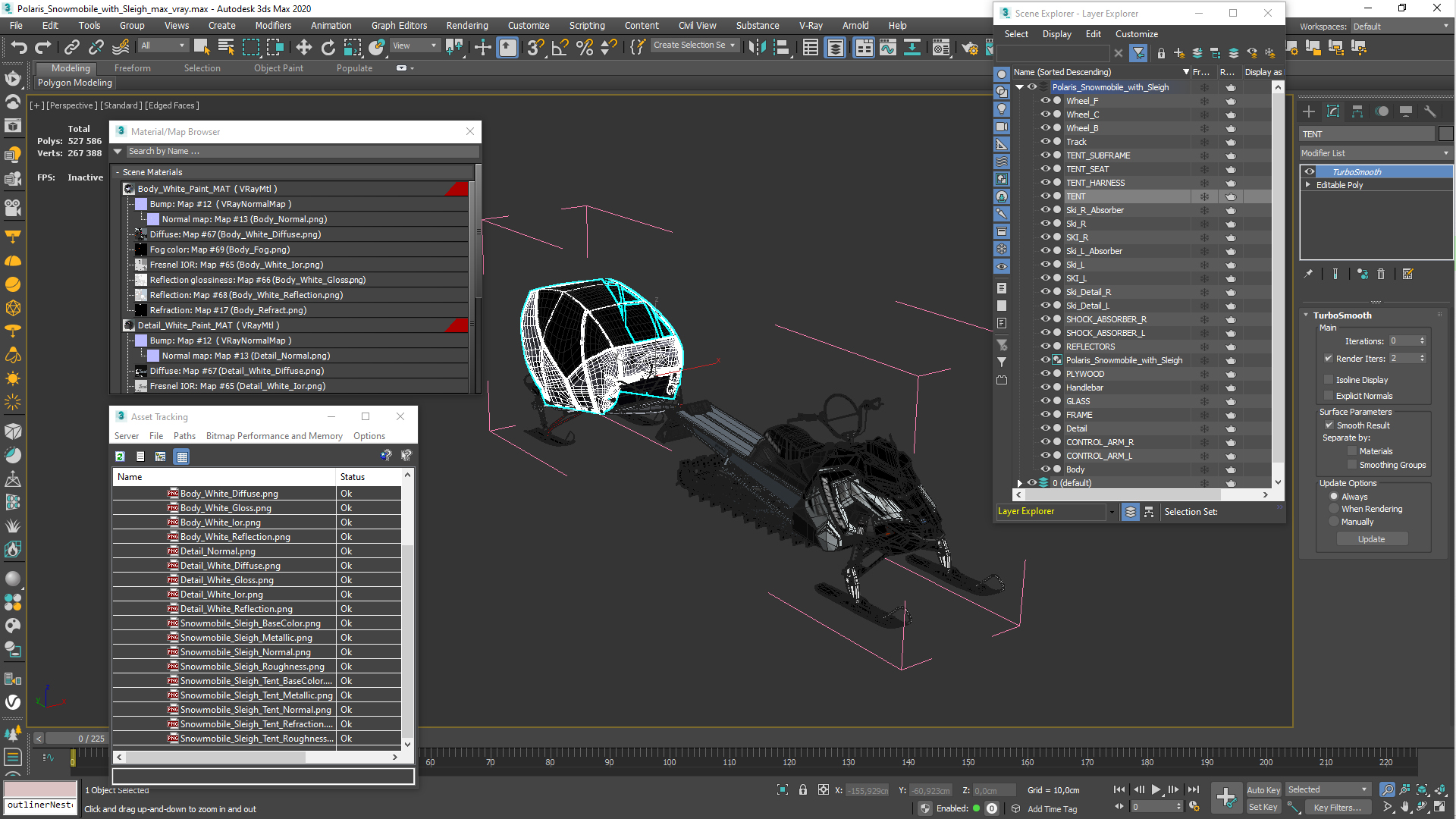Enable the Explicit Normals checkbox
Image resolution: width=1456 pixels, height=819 pixels.
(x=1329, y=396)
